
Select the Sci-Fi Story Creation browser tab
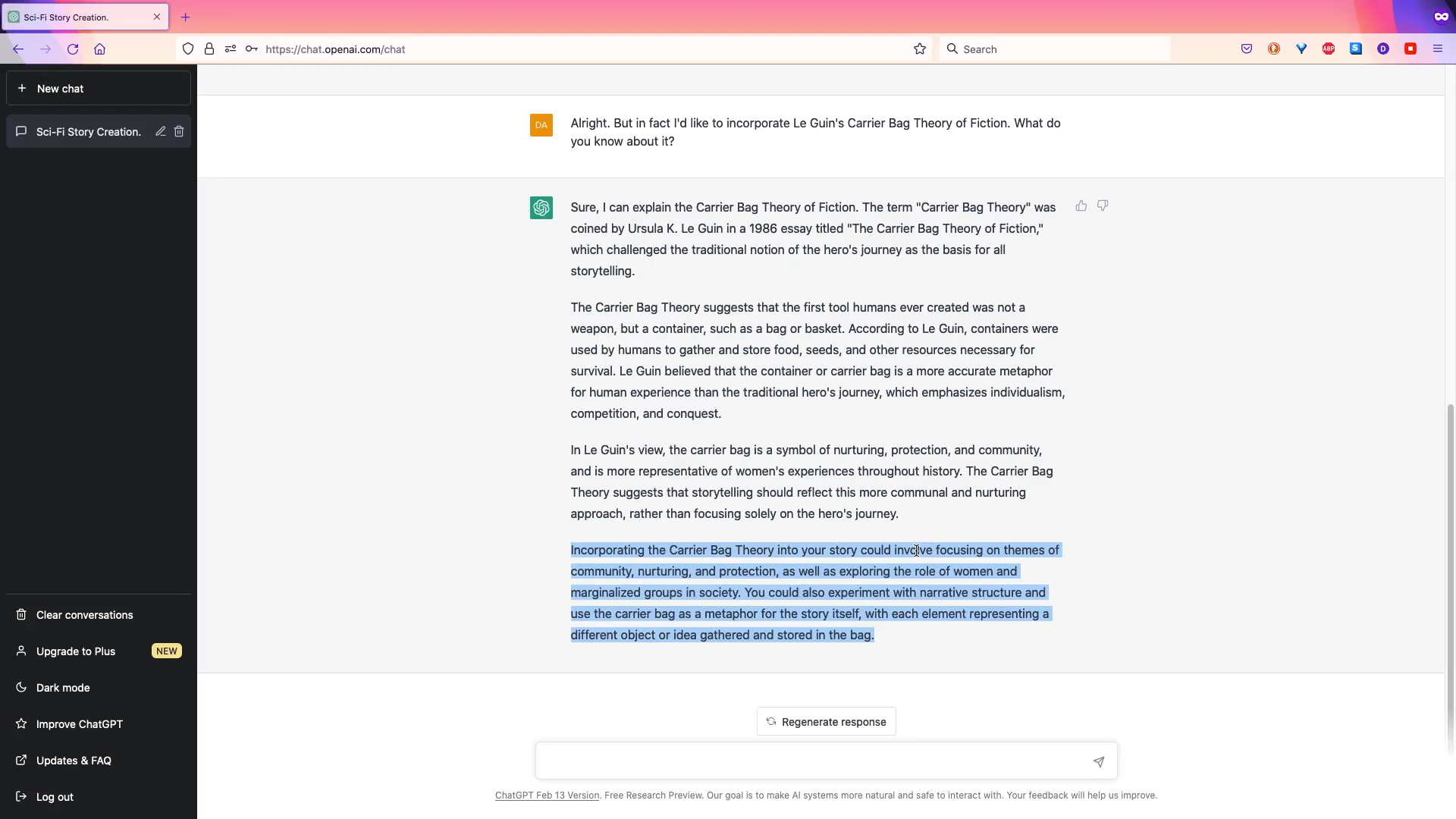76,17
